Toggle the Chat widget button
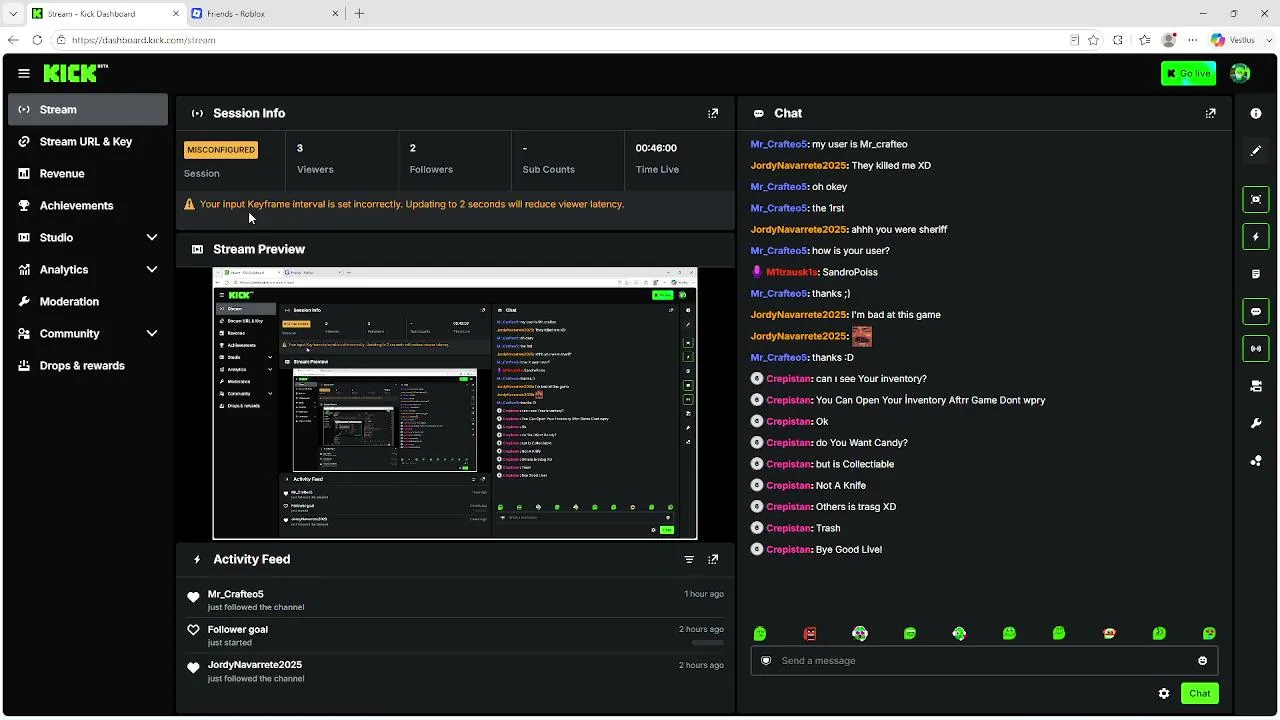This screenshot has width=1280, height=720. coord(1256,311)
